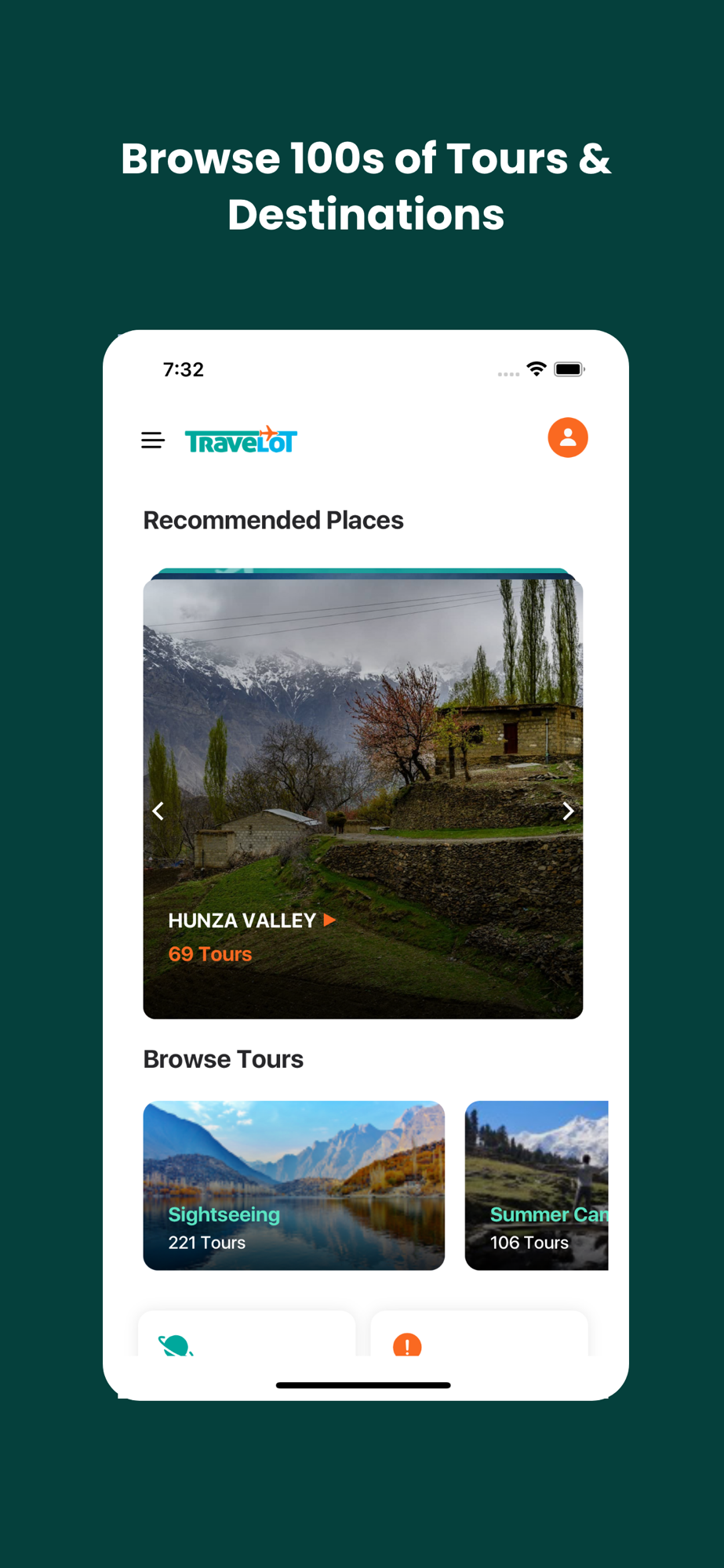Tap the Wi-Fi status icon
The image size is (724, 1568).
(537, 368)
